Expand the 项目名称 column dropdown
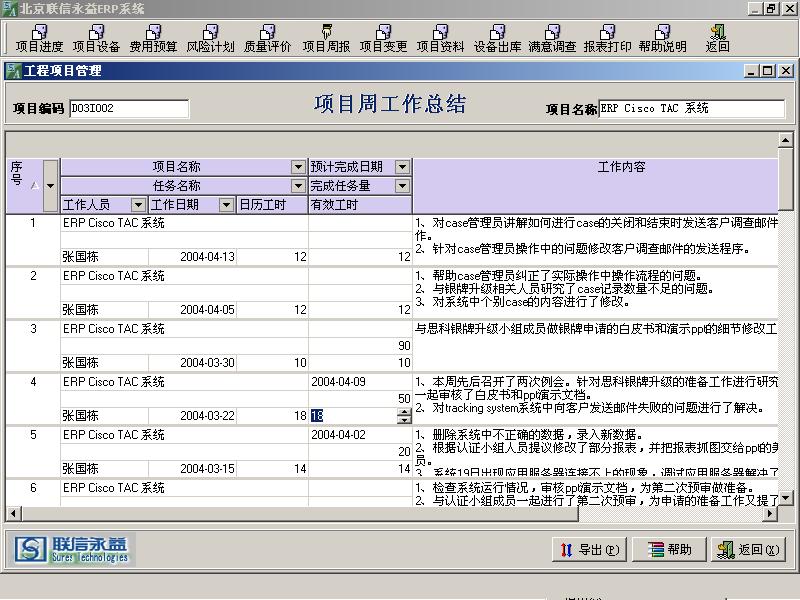The width and height of the screenshot is (800, 600). click(298, 167)
